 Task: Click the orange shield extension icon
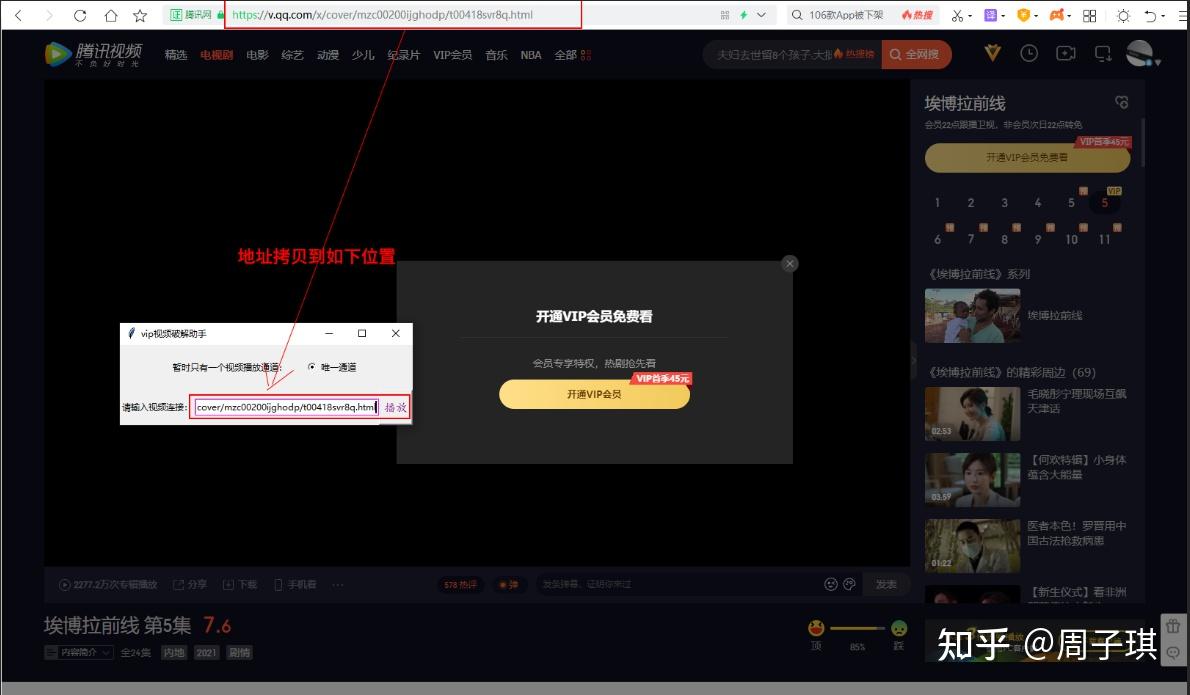(1023, 15)
